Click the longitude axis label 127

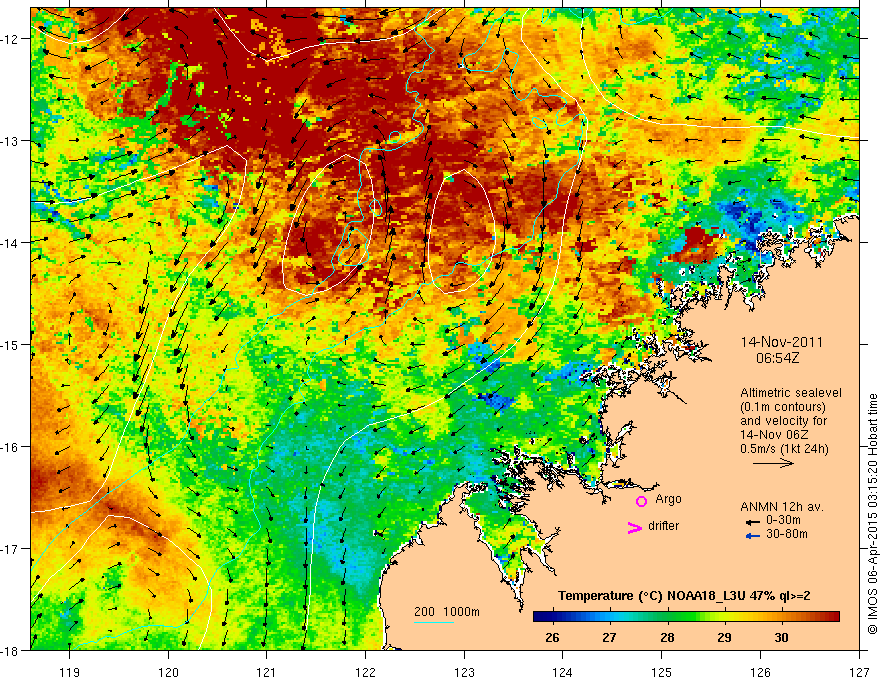tap(859, 672)
